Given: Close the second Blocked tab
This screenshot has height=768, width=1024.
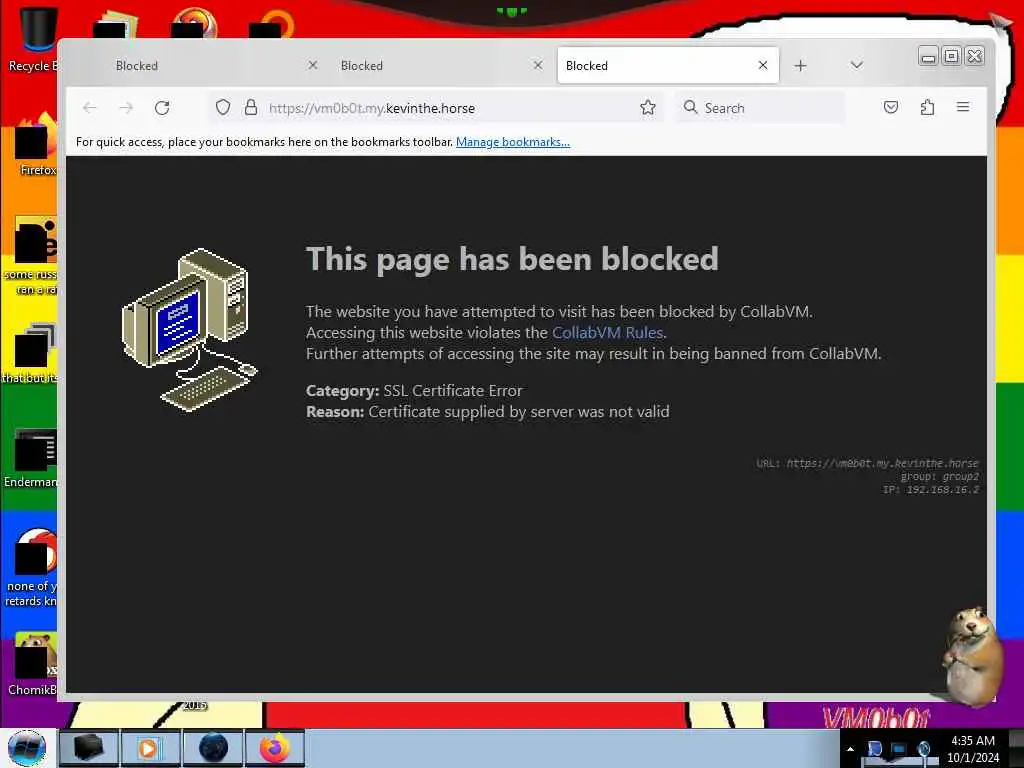Looking at the screenshot, I should coord(538,65).
